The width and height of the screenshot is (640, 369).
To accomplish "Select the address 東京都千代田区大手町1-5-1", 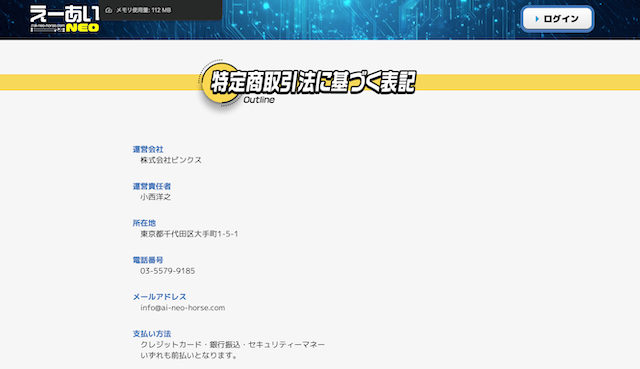I will point(189,234).
